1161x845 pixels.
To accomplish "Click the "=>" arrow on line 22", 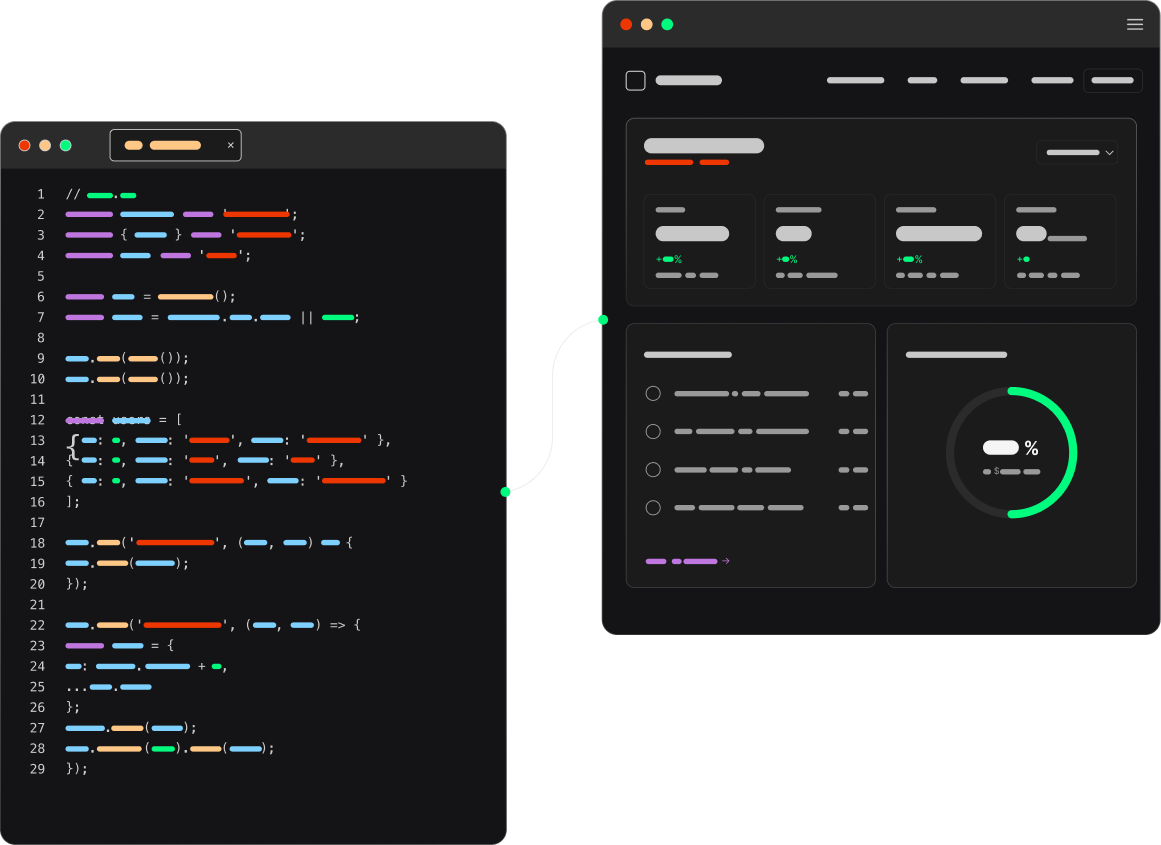I will [338, 625].
